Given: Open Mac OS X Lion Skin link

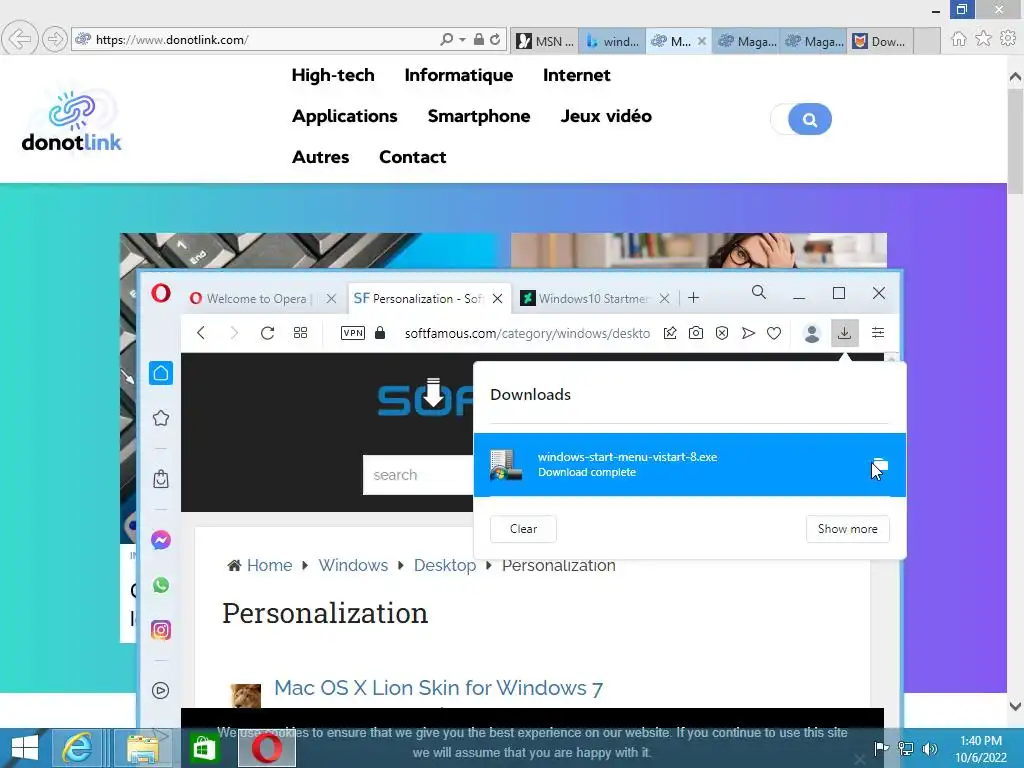Looking at the screenshot, I should pyautogui.click(x=438, y=688).
